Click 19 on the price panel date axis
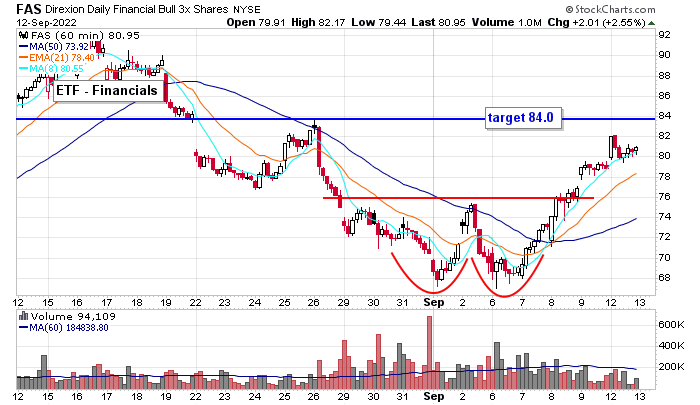Image resolution: width=700 pixels, height=405 pixels. coord(166,302)
